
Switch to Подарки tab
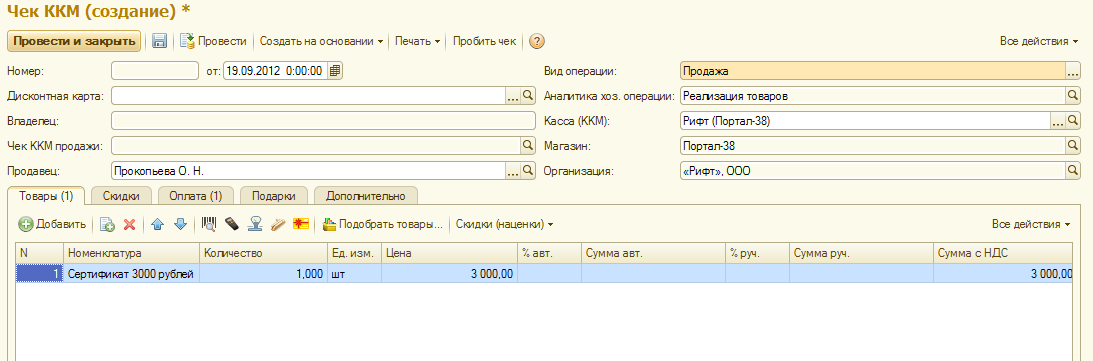[x=273, y=196]
